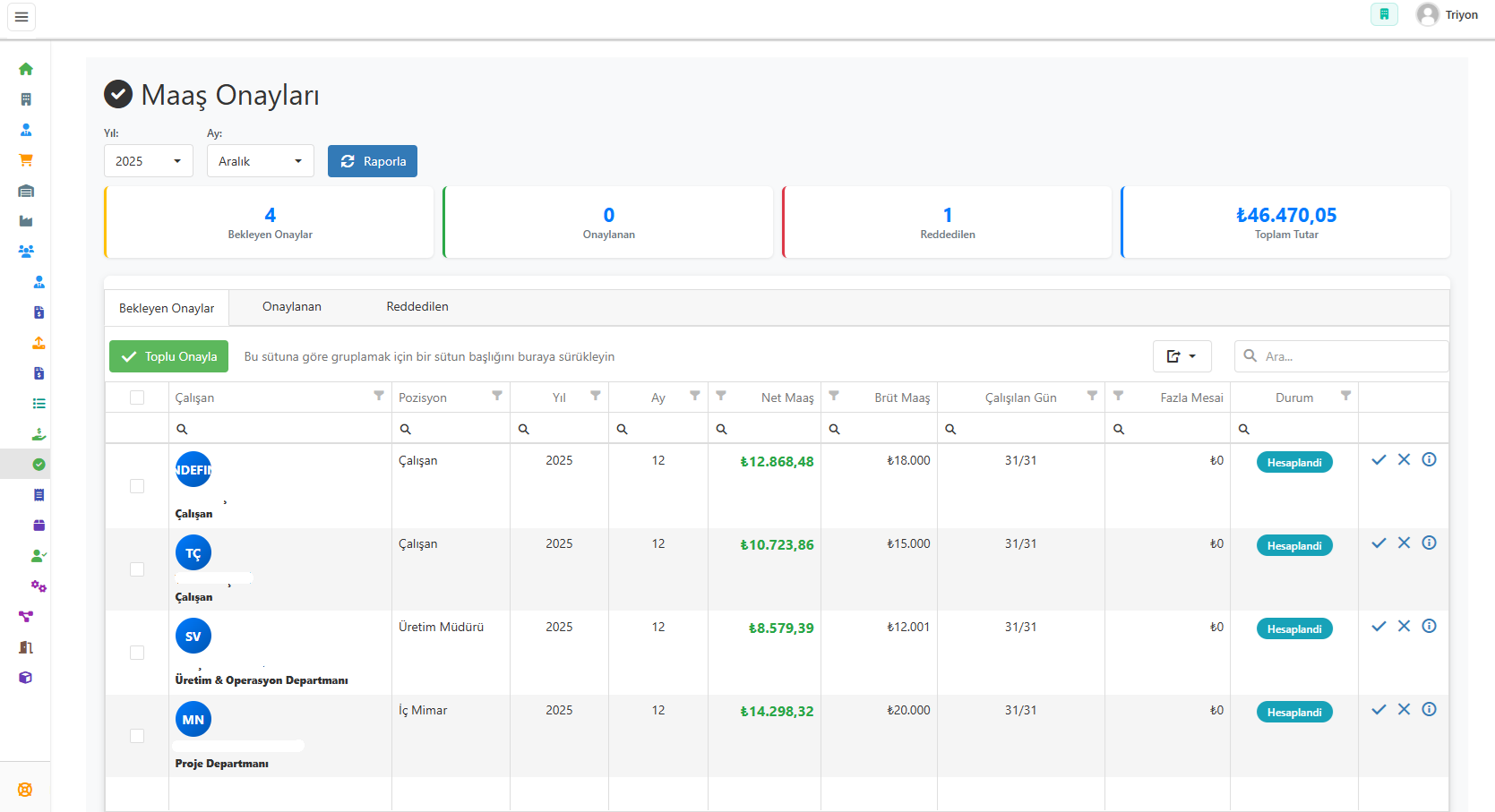Screen dimensions: 1495x812
Task: Select the İç Mimar row checkbox
Action: [x=137, y=736]
